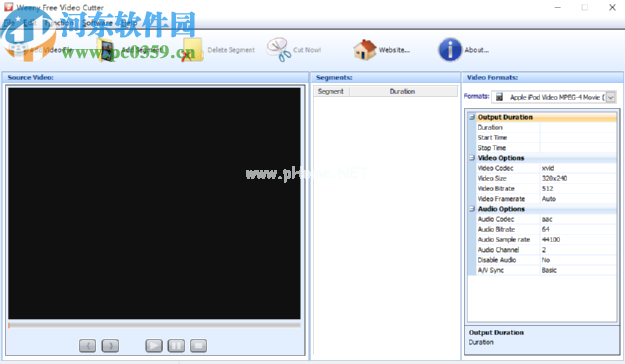This screenshot has width=625, height=364.
Task: Collapse the Video Options group
Action: click(472, 158)
